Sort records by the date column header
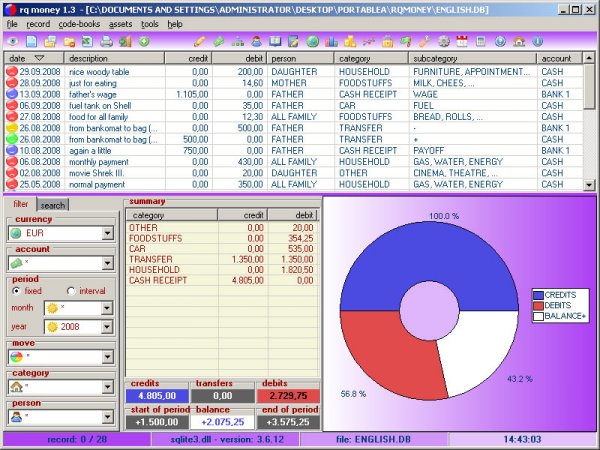This screenshot has height=450, width=600. [30, 59]
